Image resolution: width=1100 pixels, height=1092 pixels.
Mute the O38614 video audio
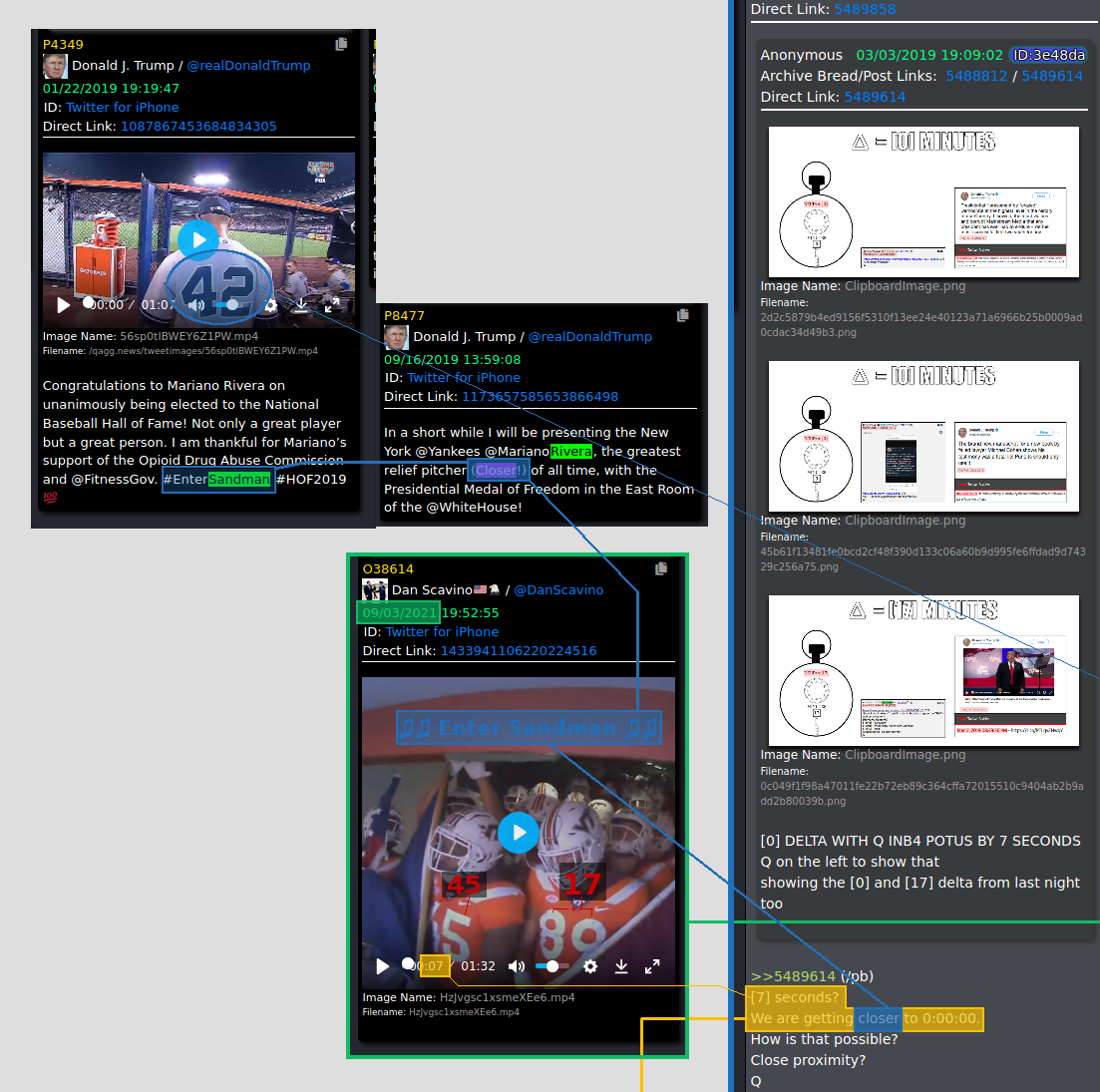[x=517, y=966]
